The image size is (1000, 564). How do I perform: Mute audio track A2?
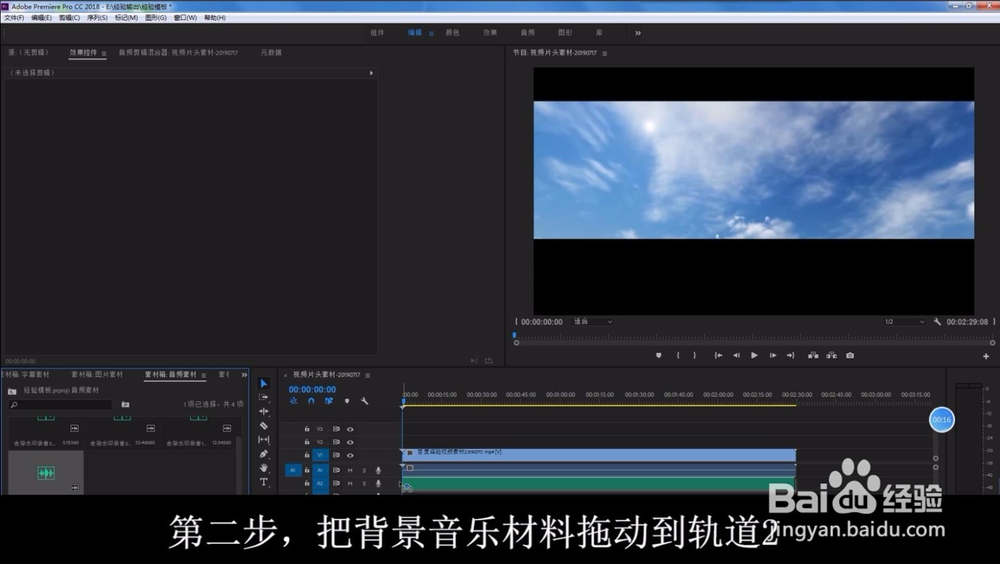pyautogui.click(x=350, y=484)
